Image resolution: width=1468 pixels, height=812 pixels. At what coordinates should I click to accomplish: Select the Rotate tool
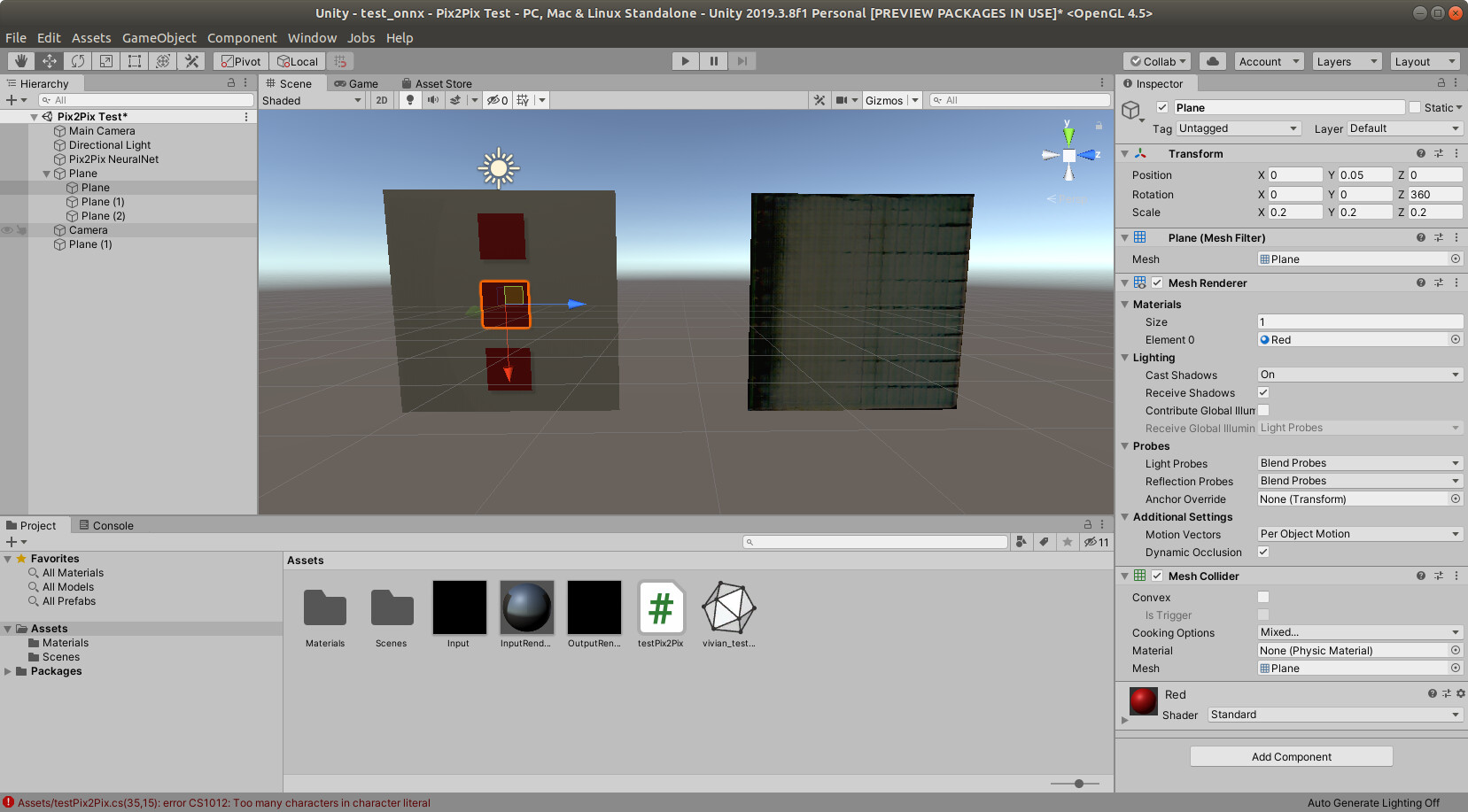78,61
